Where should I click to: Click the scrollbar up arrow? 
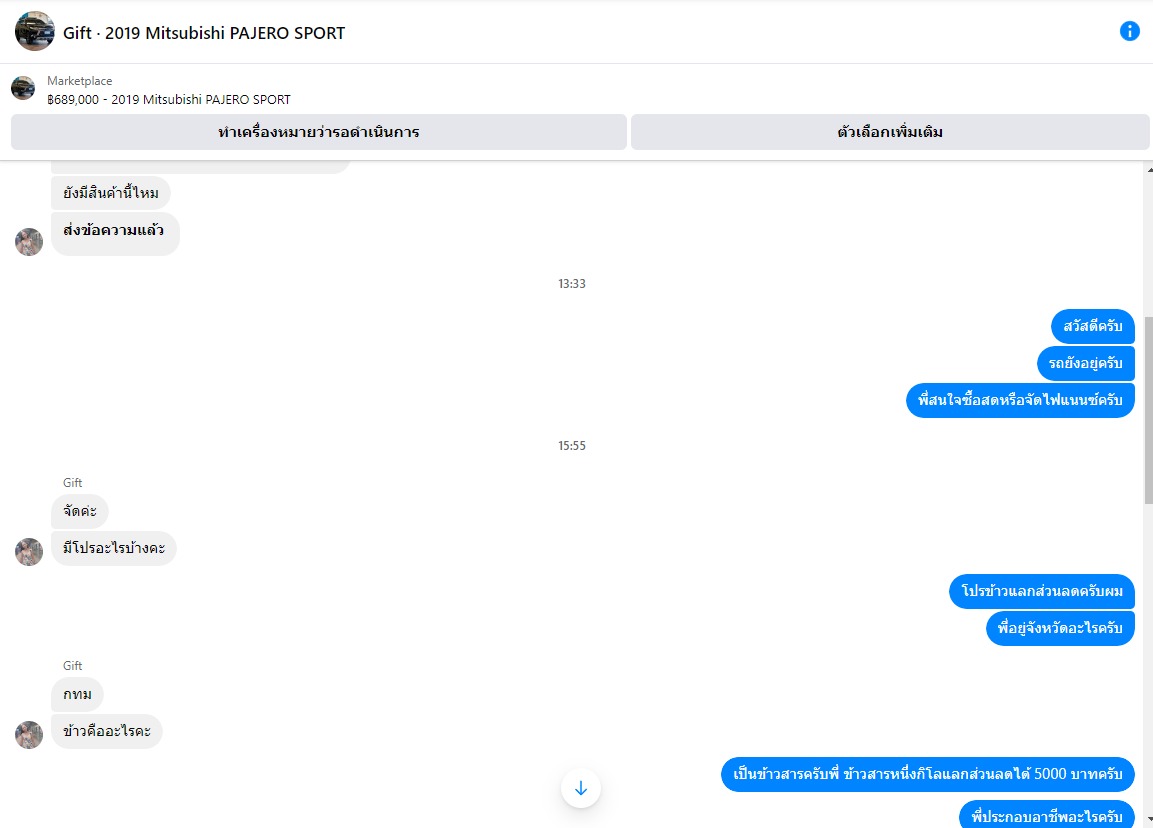1149,171
